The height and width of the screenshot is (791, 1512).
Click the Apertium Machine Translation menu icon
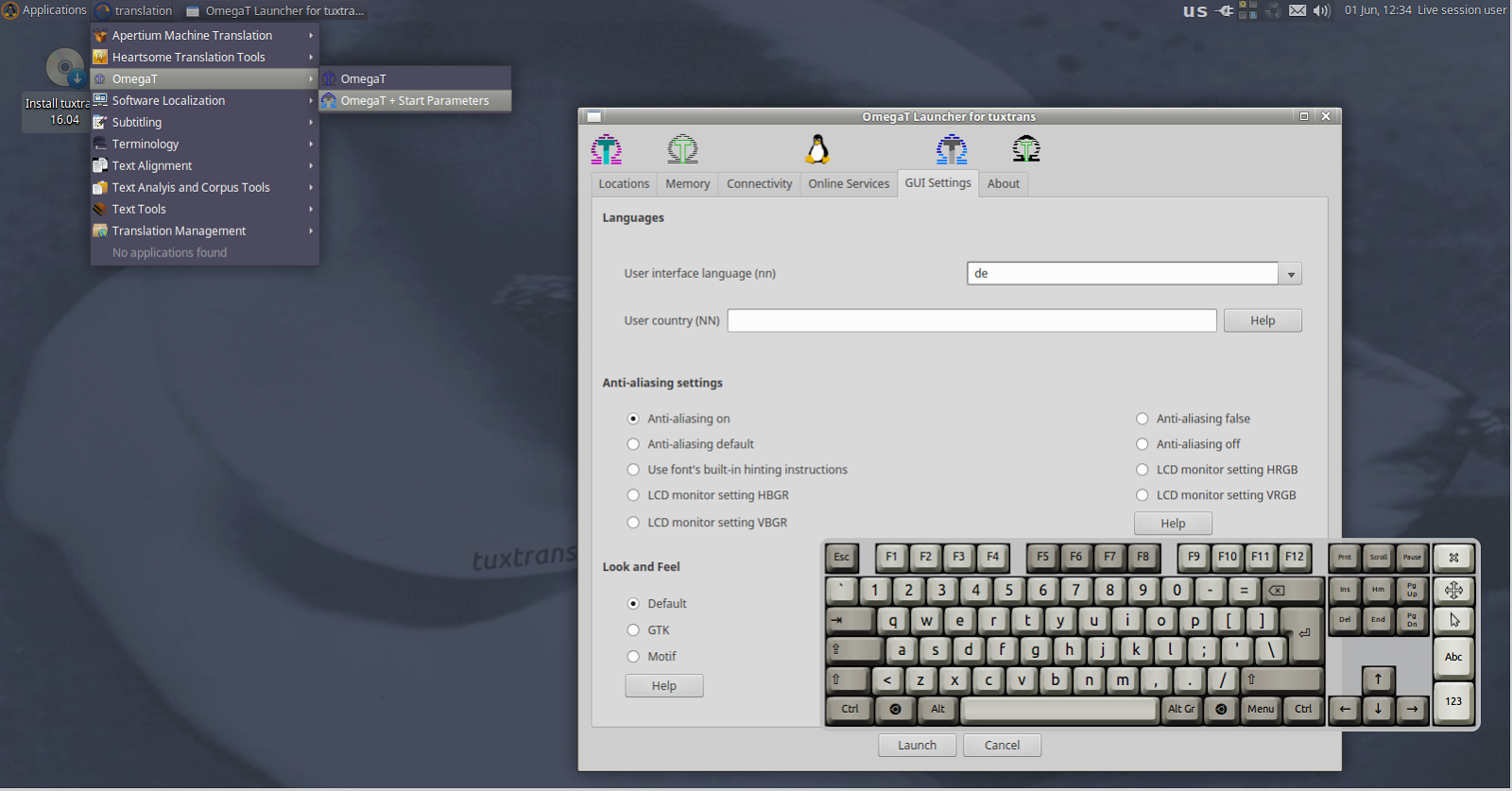coord(100,36)
